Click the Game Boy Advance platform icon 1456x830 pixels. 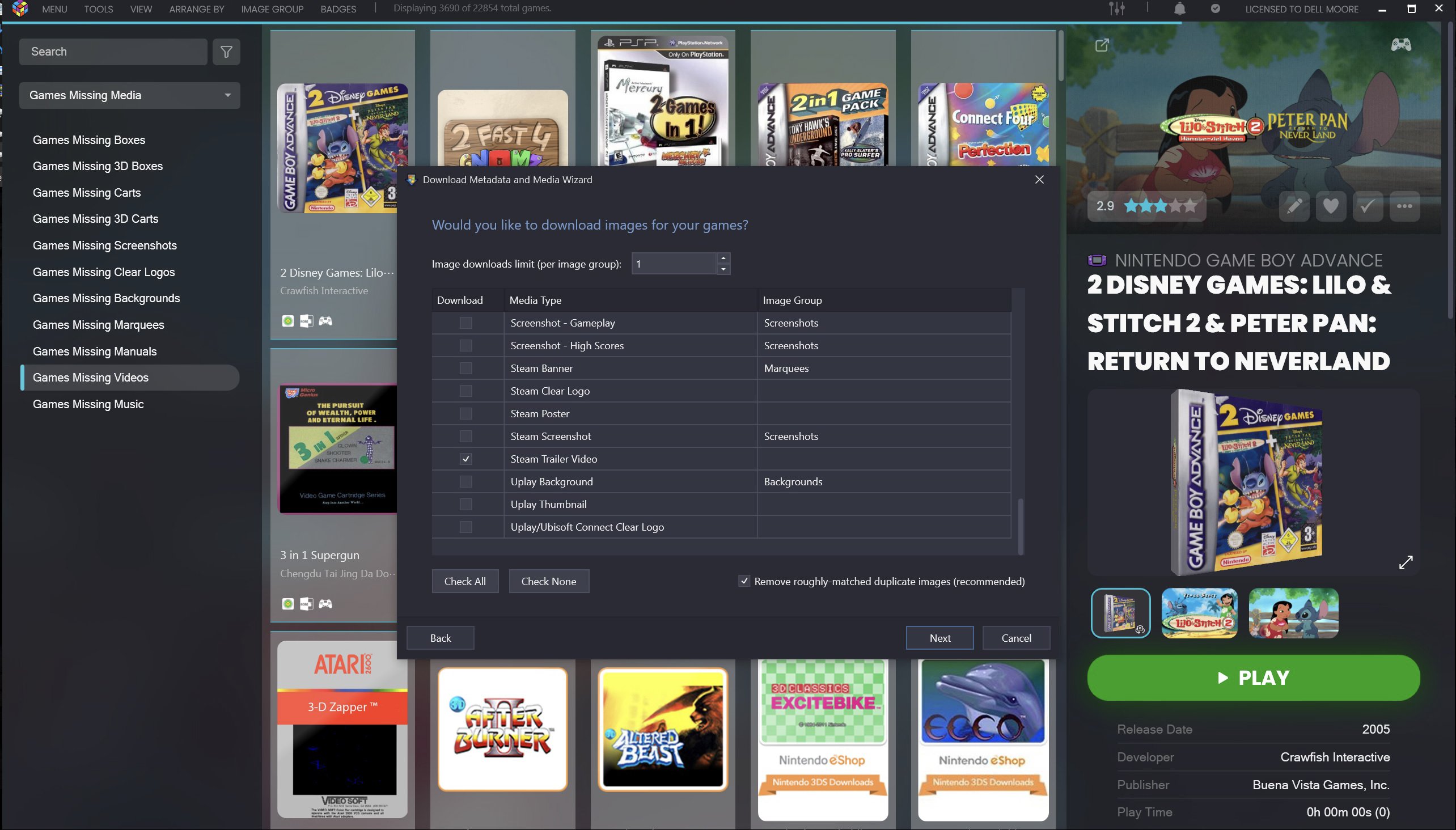[1097, 261]
